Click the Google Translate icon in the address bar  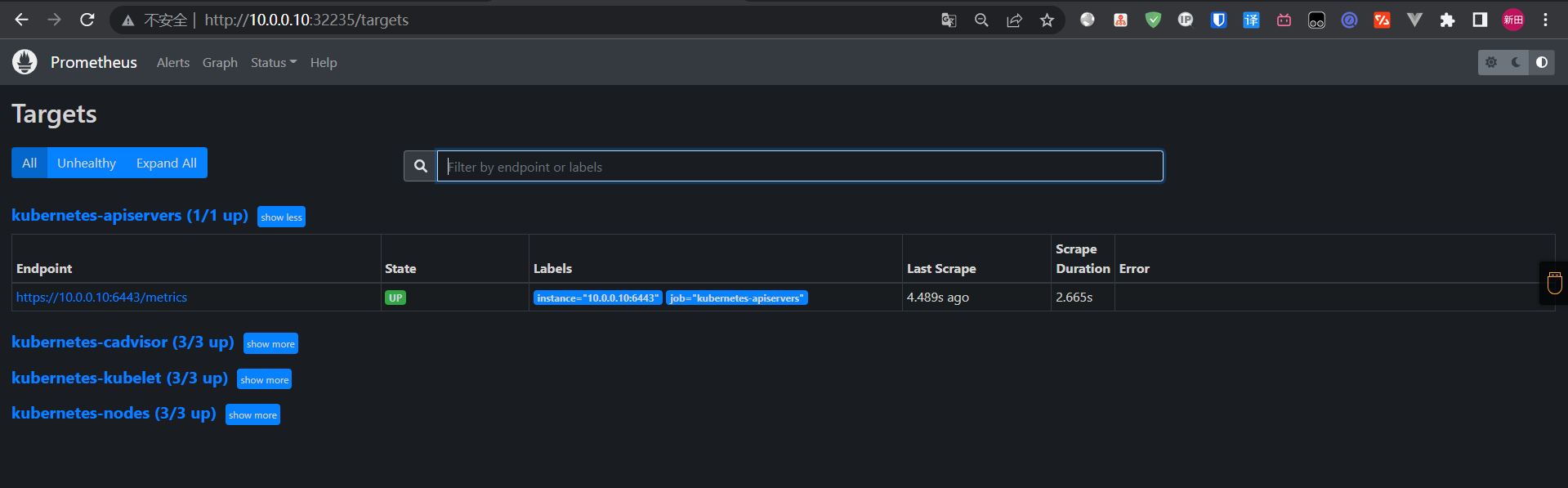coord(949,20)
